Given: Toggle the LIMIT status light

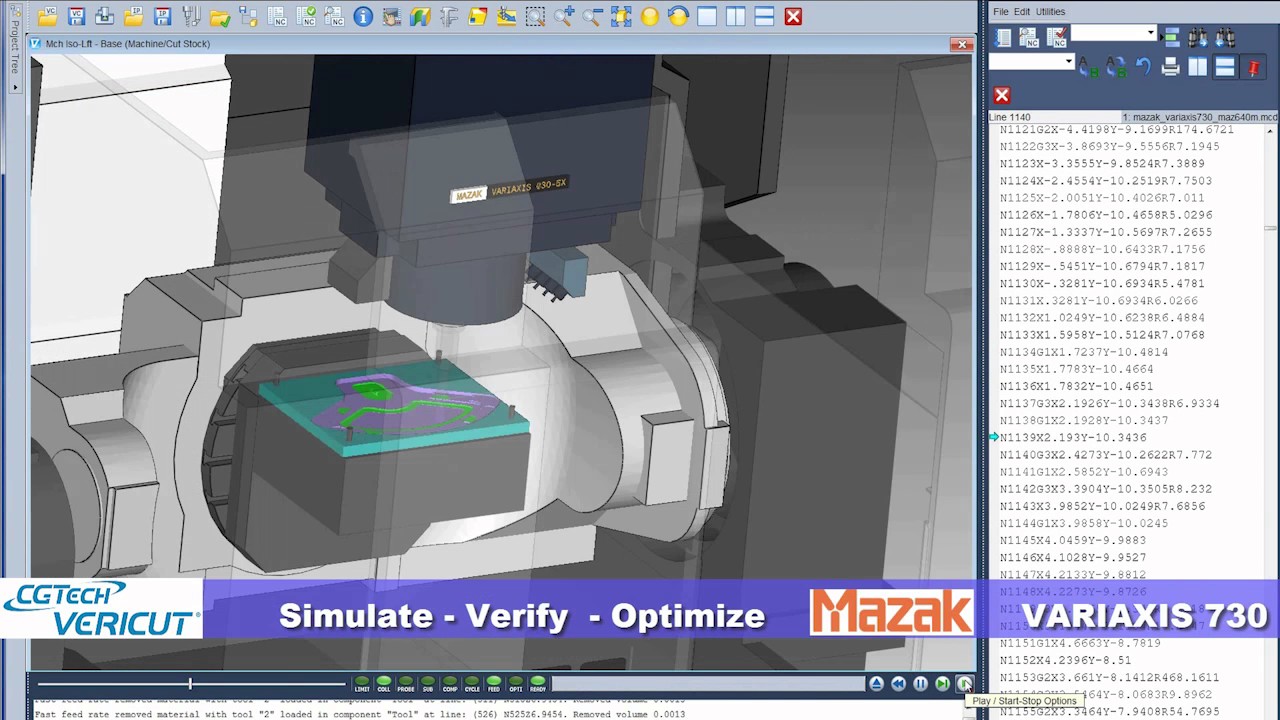Looking at the screenshot, I should (362, 683).
